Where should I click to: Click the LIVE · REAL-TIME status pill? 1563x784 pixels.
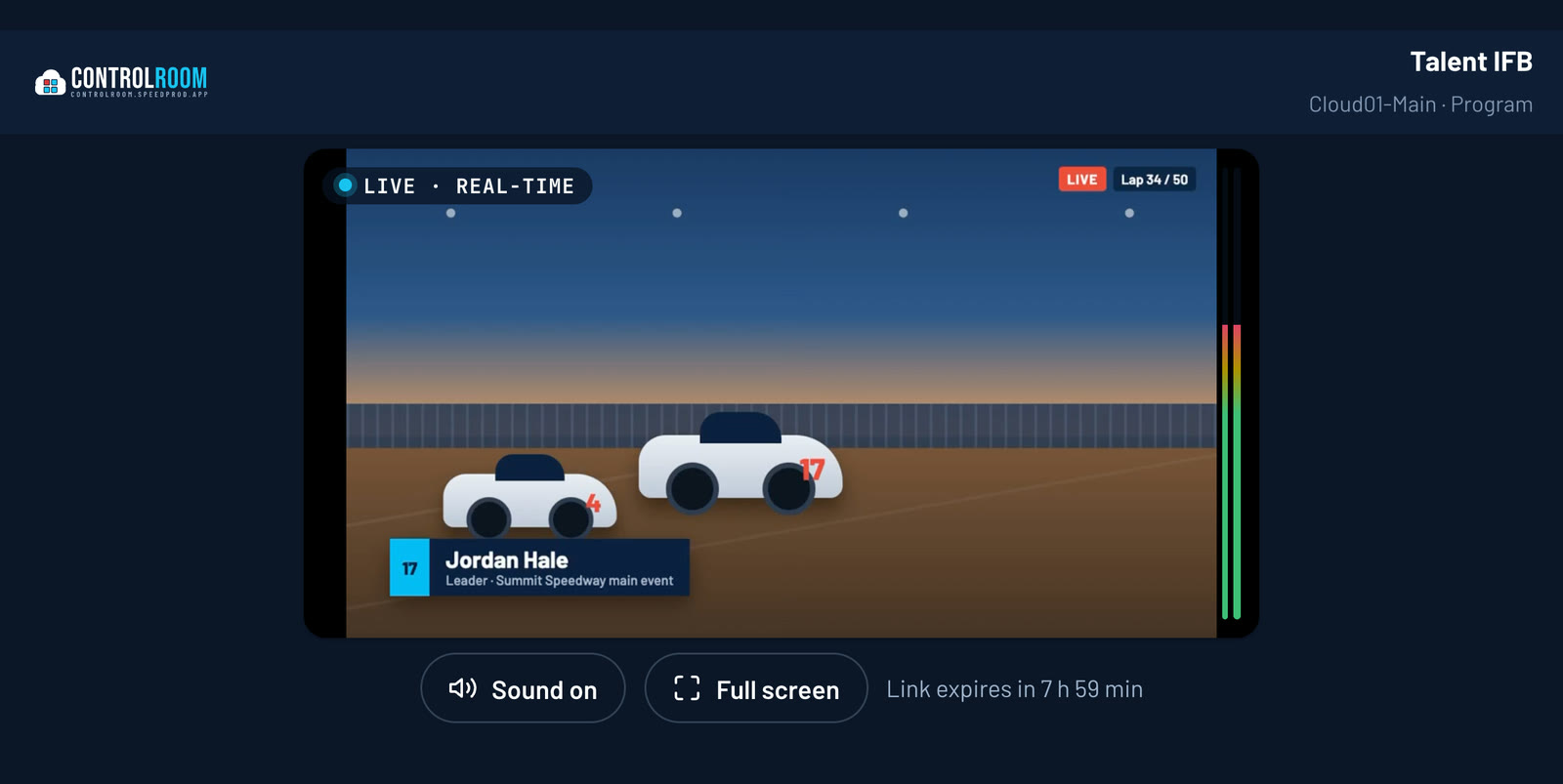pyautogui.click(x=457, y=186)
